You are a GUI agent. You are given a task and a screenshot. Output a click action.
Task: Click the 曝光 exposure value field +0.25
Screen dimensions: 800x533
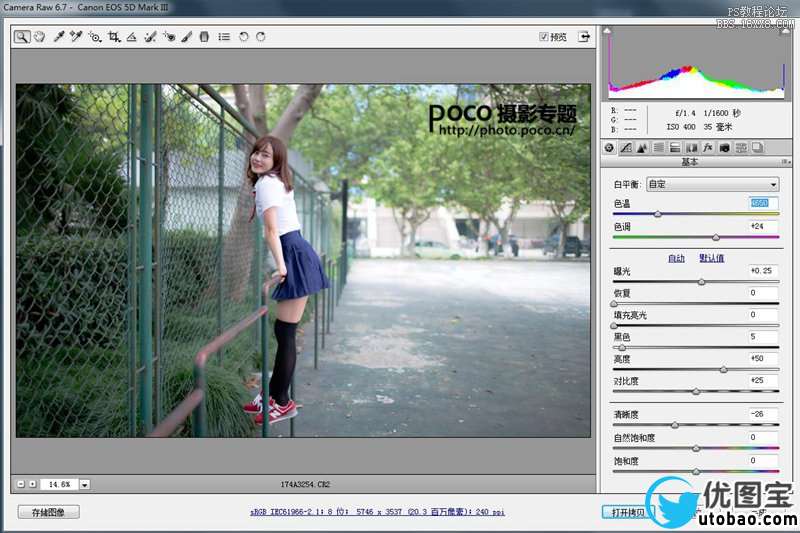(763, 270)
